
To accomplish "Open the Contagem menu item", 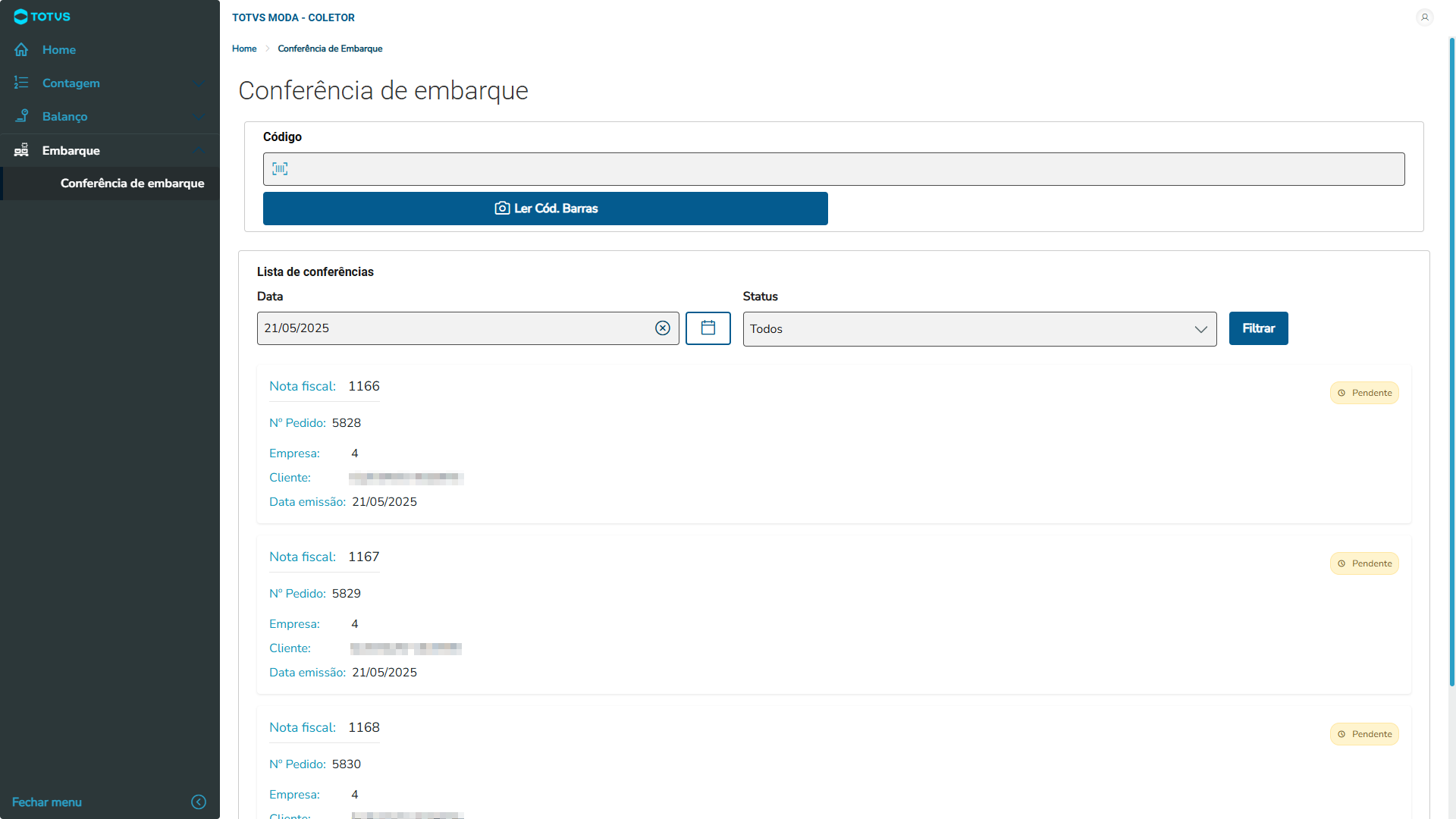I will coord(71,83).
